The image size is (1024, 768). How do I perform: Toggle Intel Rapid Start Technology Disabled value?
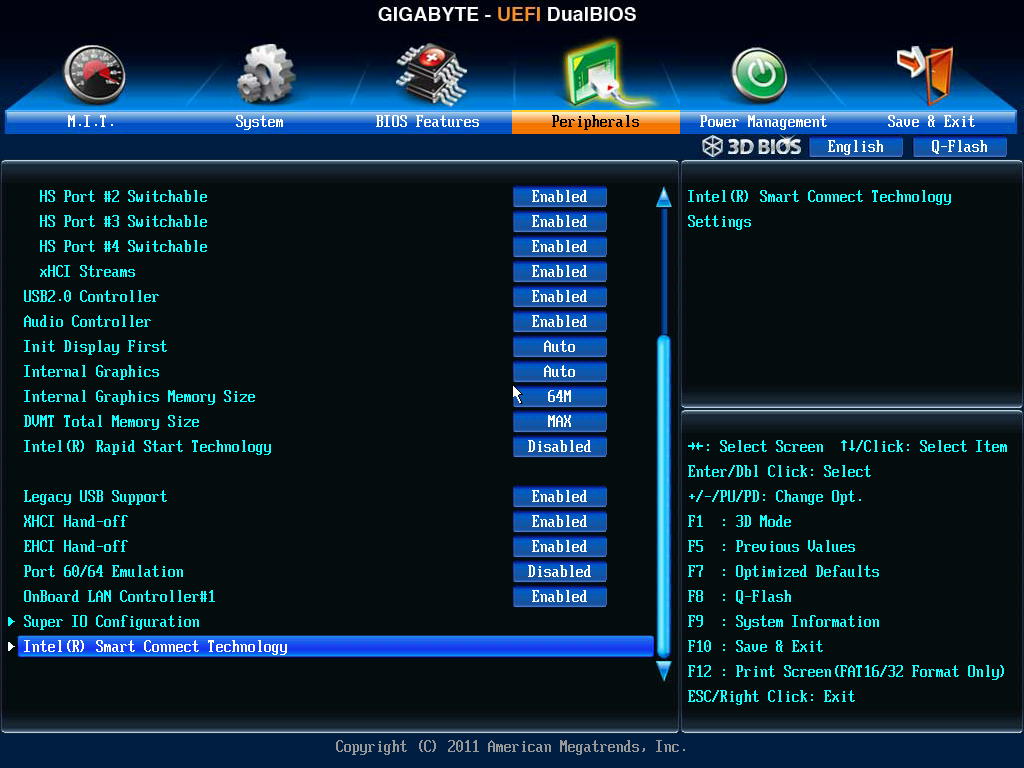click(x=560, y=447)
